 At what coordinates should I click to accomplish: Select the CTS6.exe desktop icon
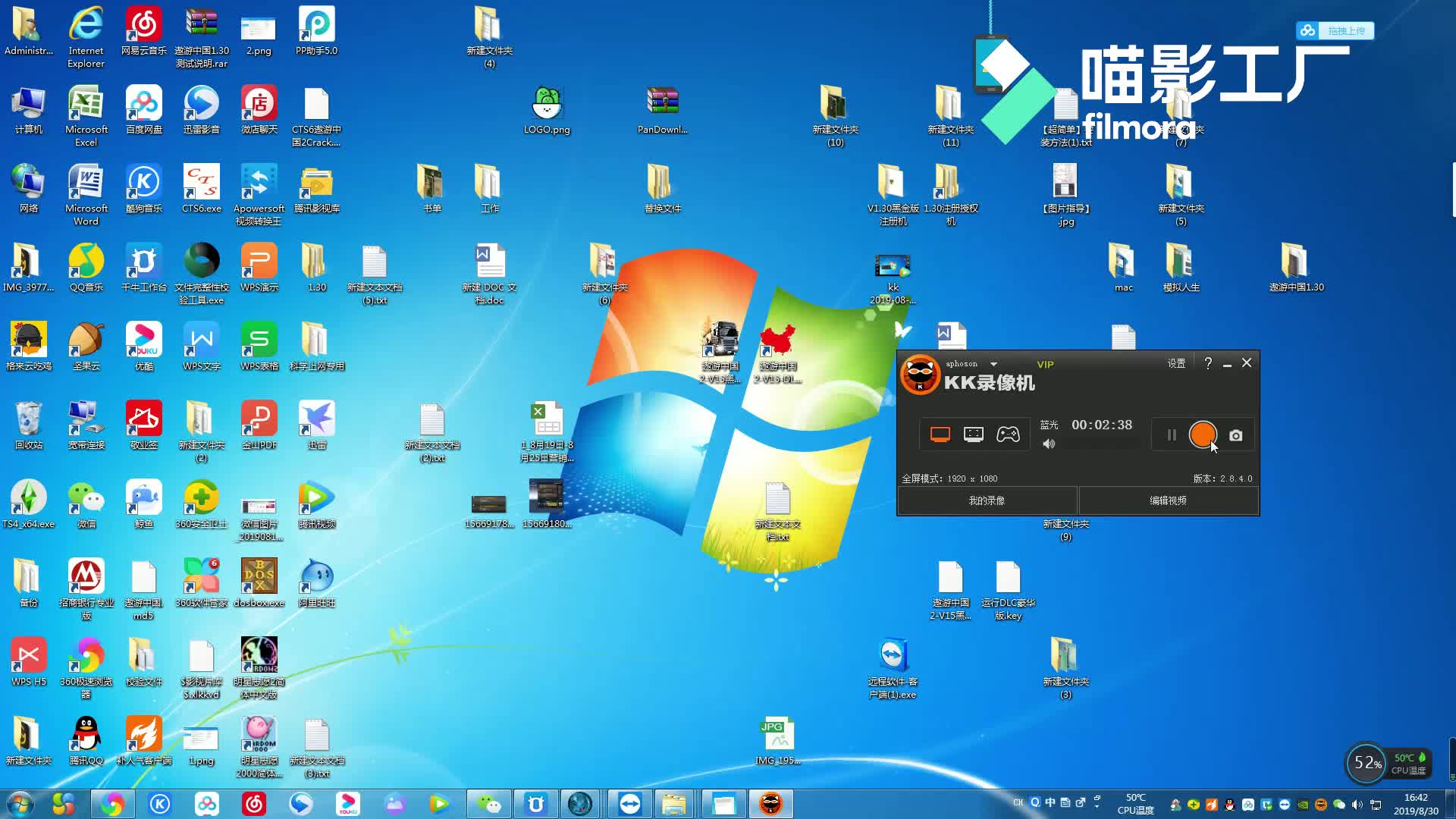point(202,188)
